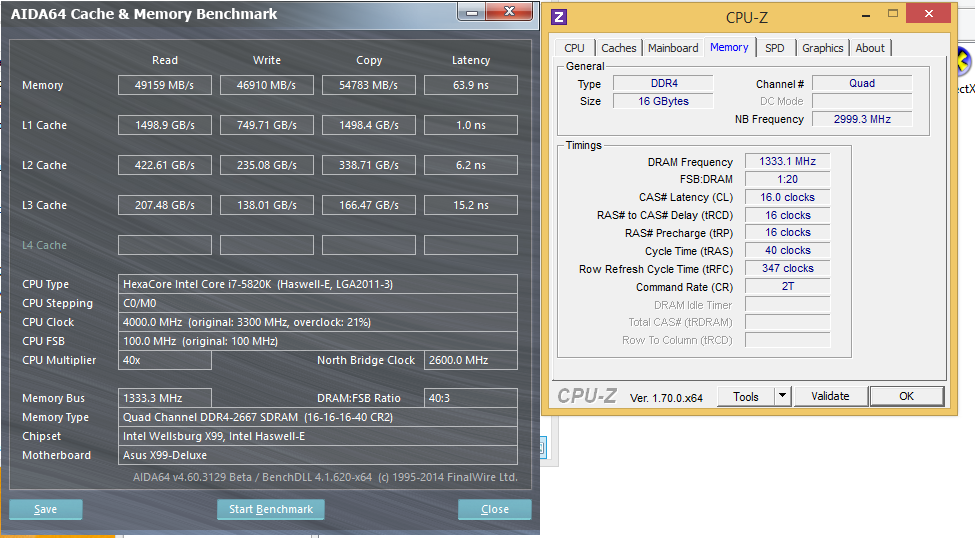Click the North Bridge Clock value 2600.0 MHz
This screenshot has height=538, width=975.
pos(471,360)
